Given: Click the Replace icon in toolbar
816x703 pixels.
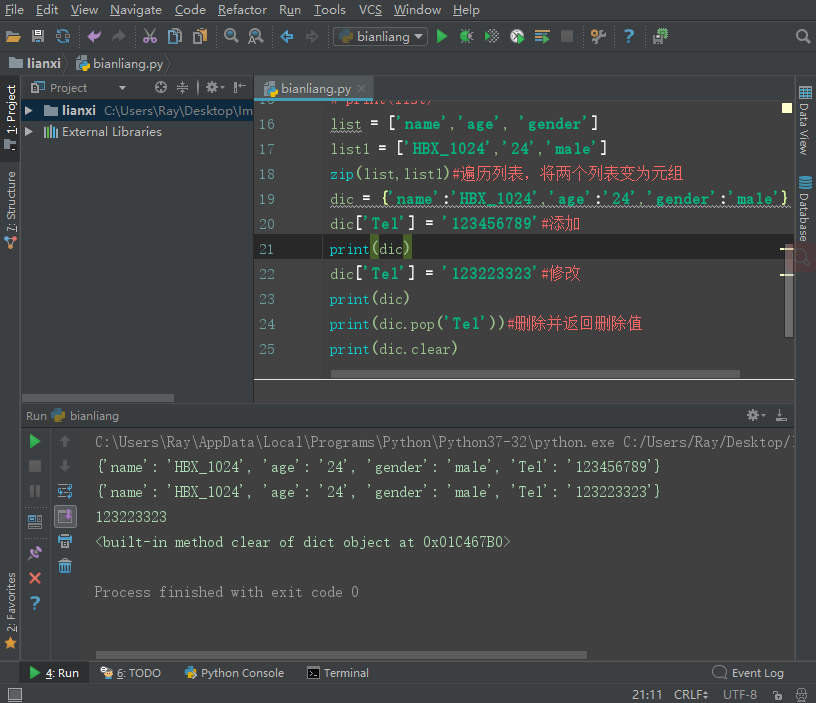Looking at the screenshot, I should [256, 36].
